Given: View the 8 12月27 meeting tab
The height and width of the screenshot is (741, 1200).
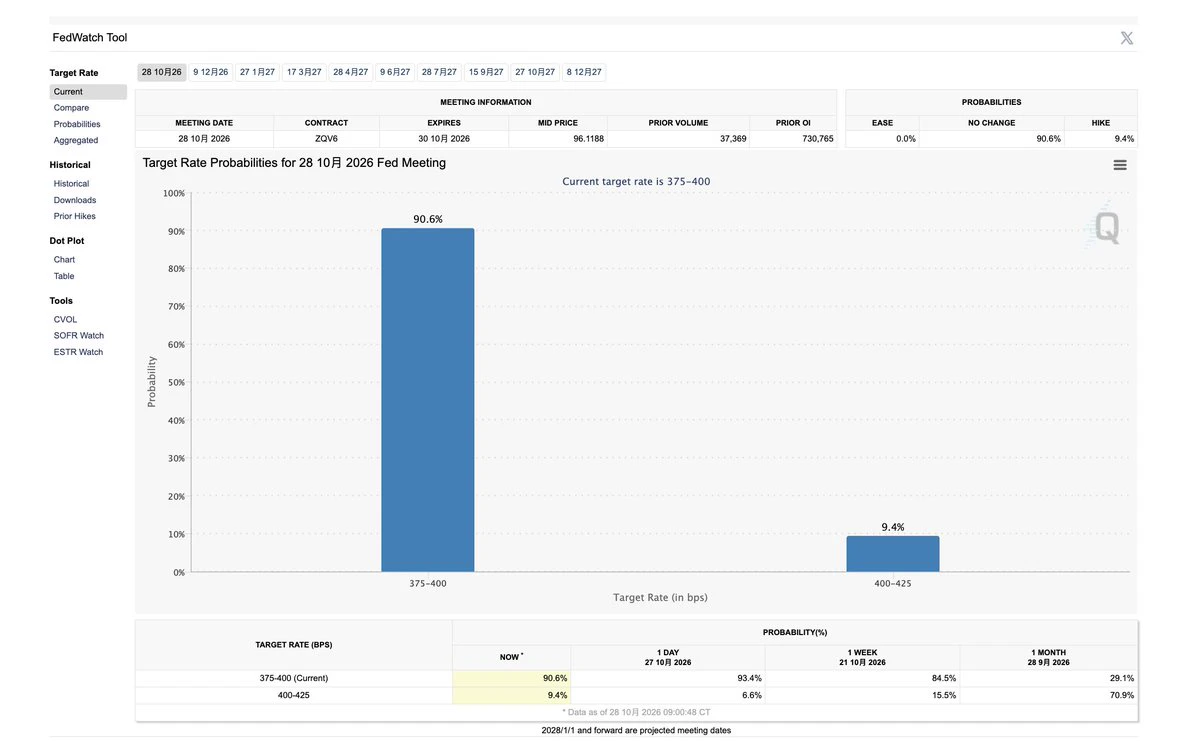Looking at the screenshot, I should (584, 72).
